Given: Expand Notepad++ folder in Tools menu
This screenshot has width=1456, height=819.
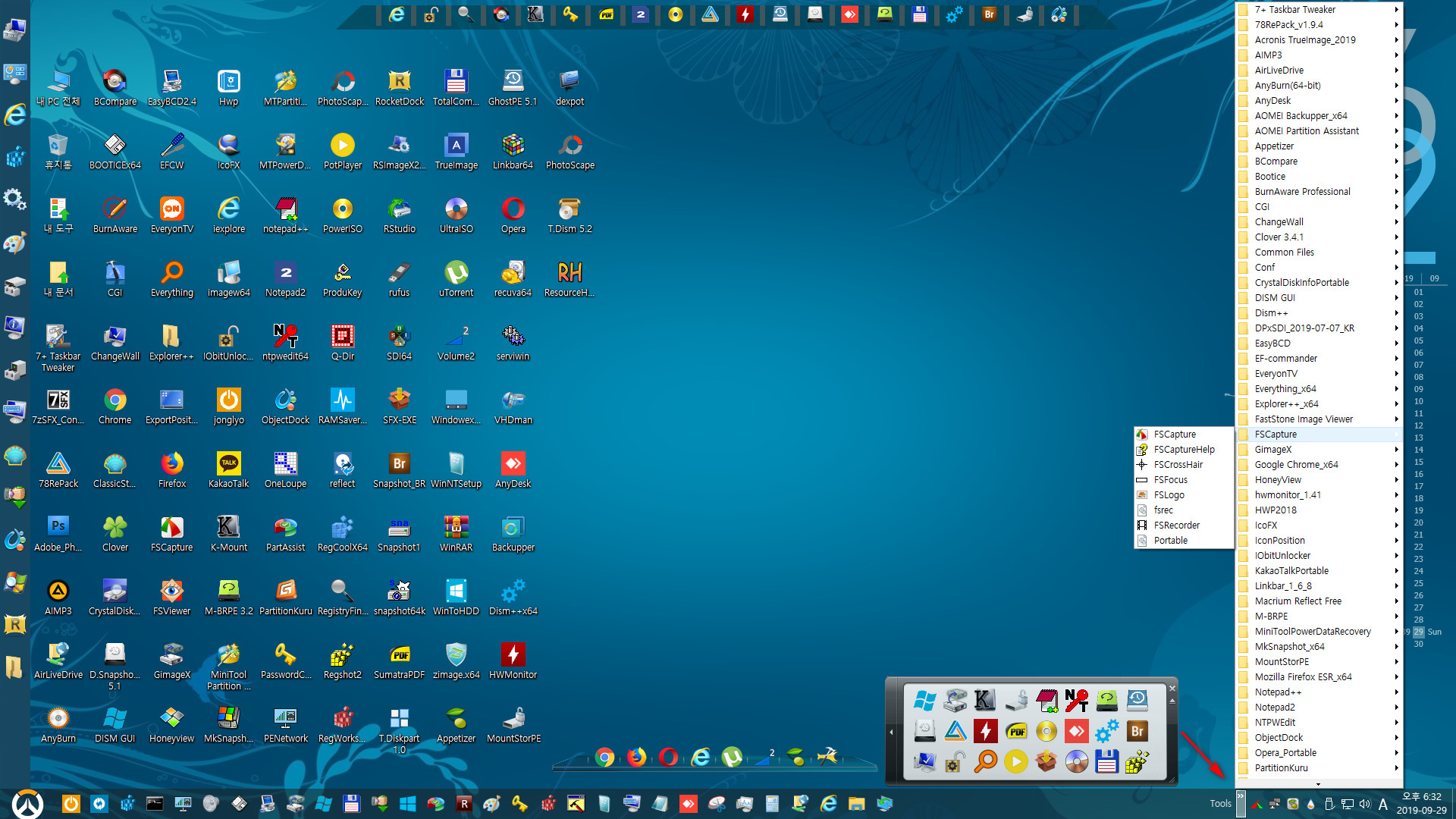Looking at the screenshot, I should 1319,692.
